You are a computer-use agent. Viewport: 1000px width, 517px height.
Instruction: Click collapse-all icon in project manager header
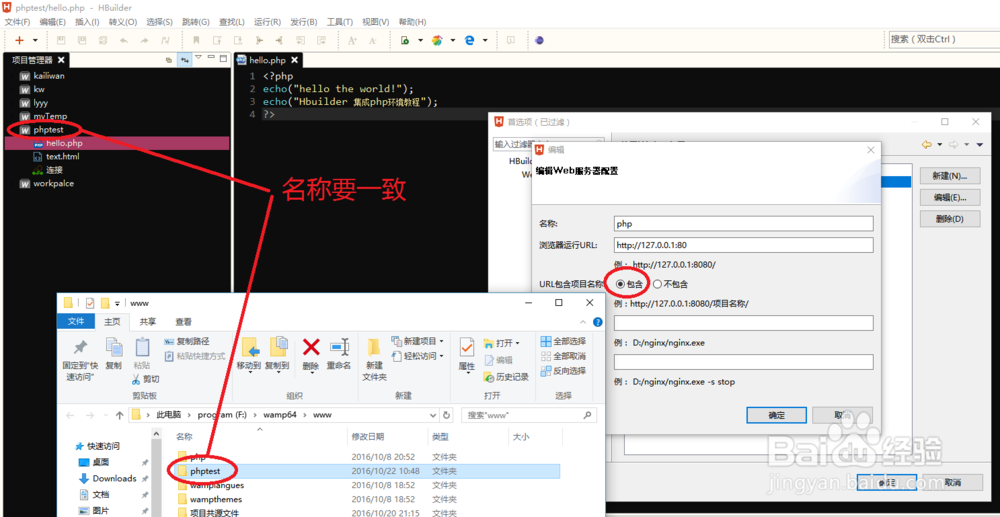point(169,60)
